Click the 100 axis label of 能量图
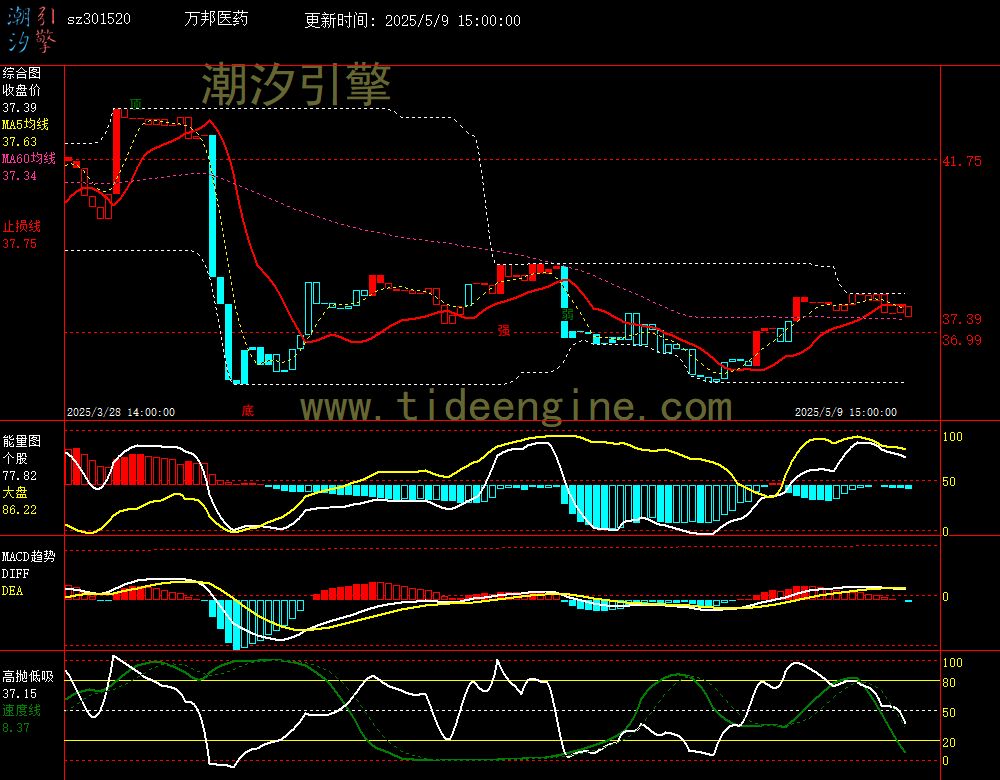 (952, 437)
